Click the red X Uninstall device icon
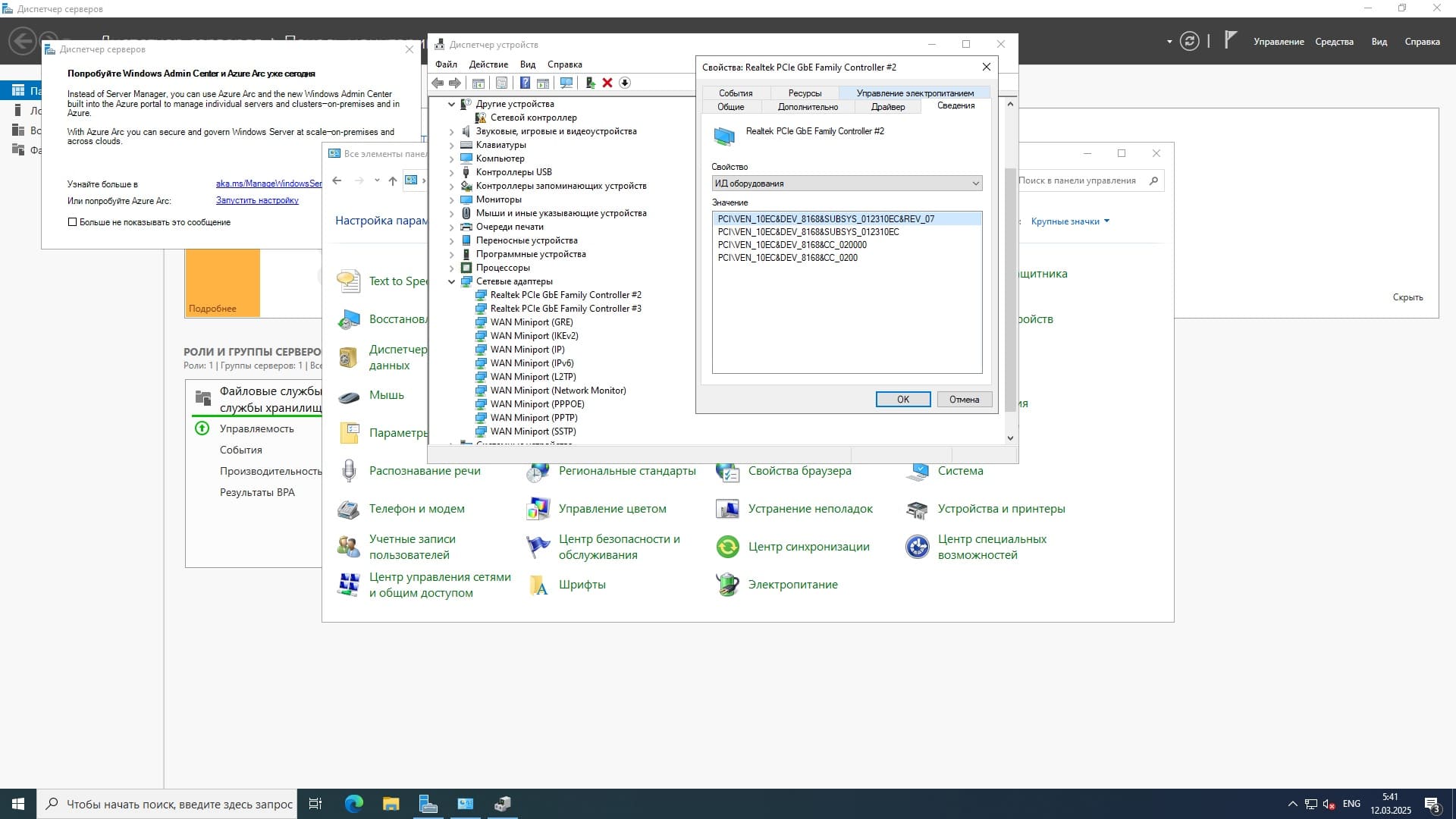Image resolution: width=1456 pixels, height=819 pixels. click(x=607, y=83)
